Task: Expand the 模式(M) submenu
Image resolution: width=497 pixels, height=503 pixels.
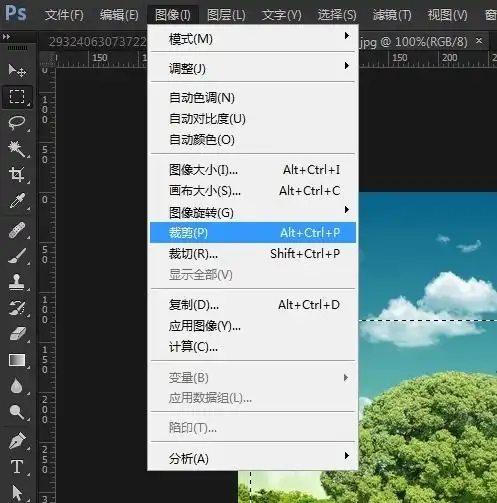Action: coord(253,39)
